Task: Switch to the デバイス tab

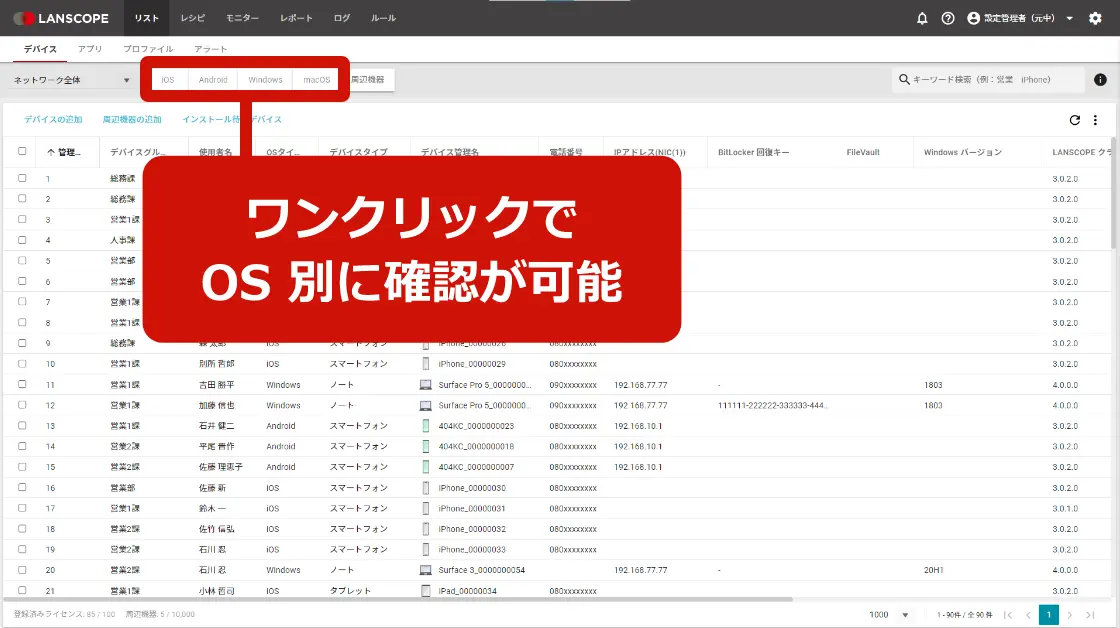Action: point(40,49)
